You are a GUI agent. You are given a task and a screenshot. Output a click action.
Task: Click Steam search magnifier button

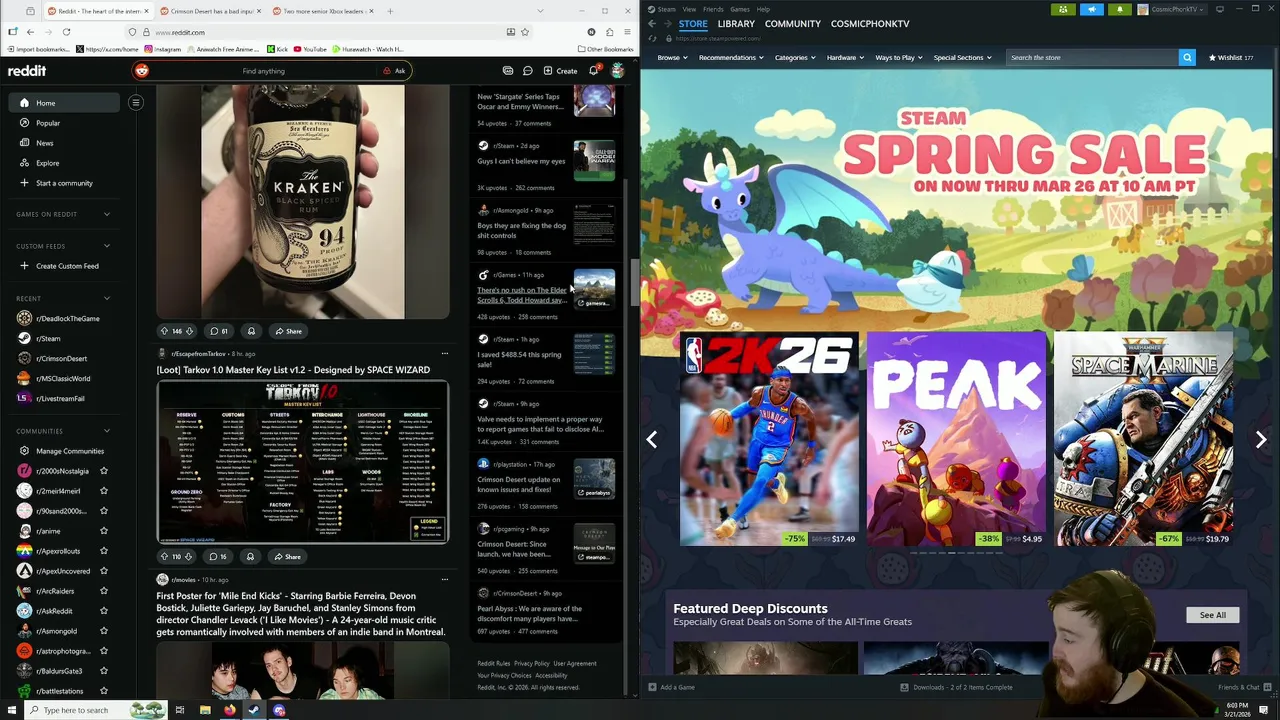tap(1187, 57)
